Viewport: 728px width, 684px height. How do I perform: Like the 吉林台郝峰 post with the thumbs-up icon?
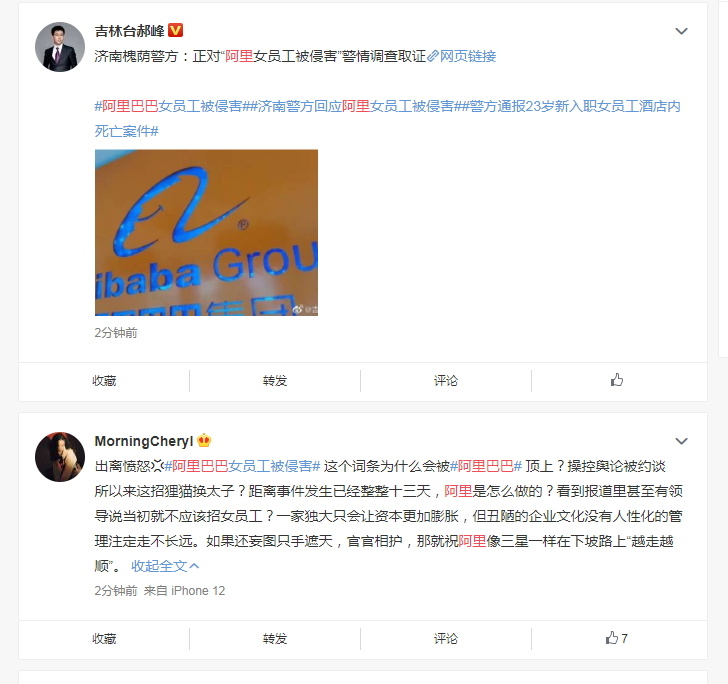(617, 380)
